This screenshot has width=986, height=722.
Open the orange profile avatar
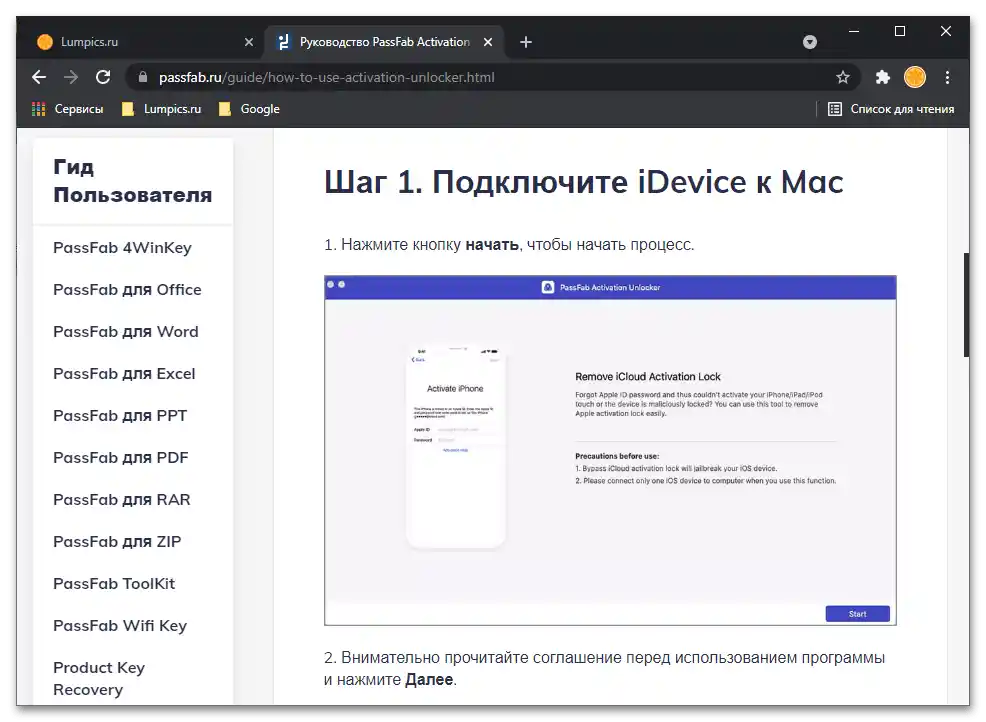point(915,77)
